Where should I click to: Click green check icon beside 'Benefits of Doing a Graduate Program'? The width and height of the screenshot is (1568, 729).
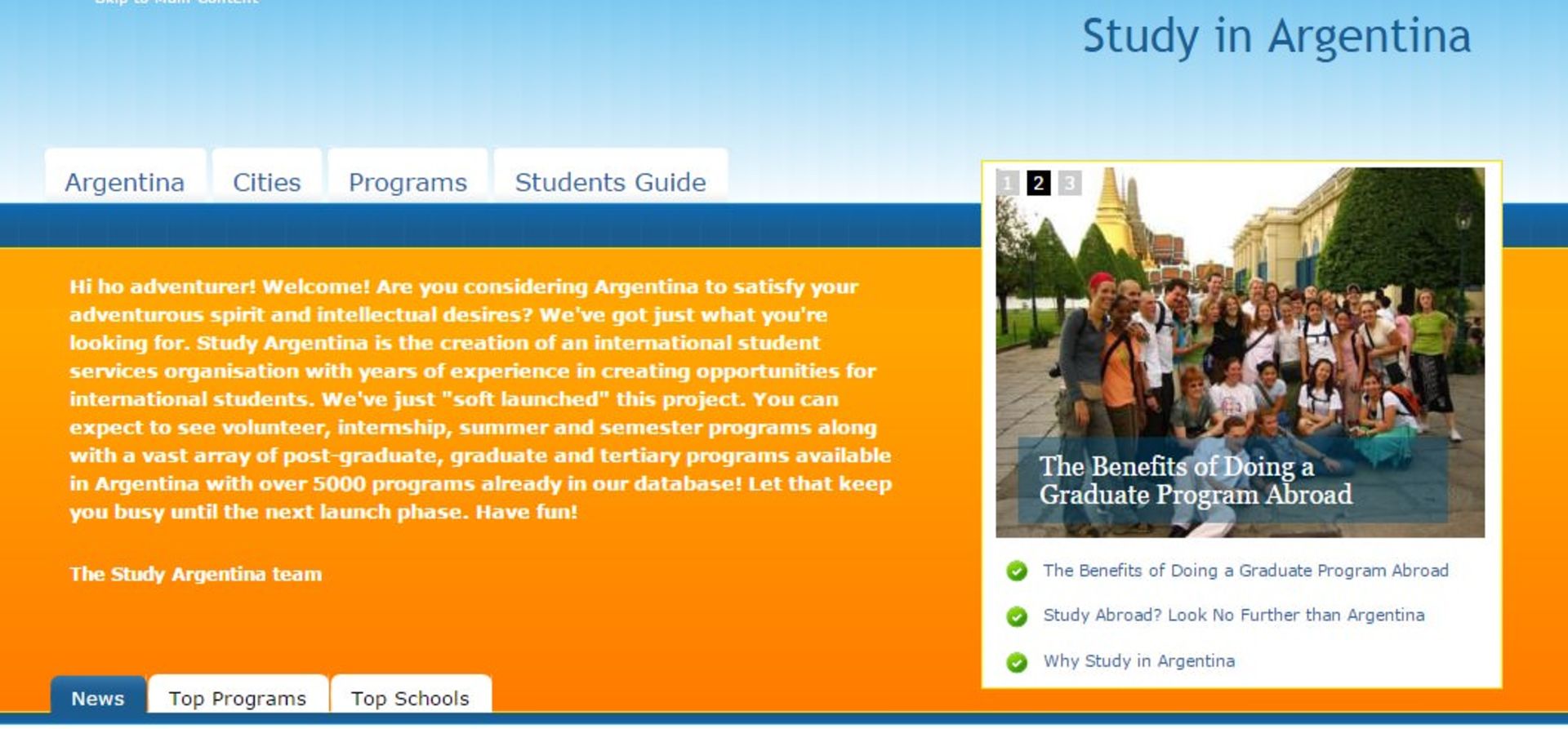(1017, 571)
